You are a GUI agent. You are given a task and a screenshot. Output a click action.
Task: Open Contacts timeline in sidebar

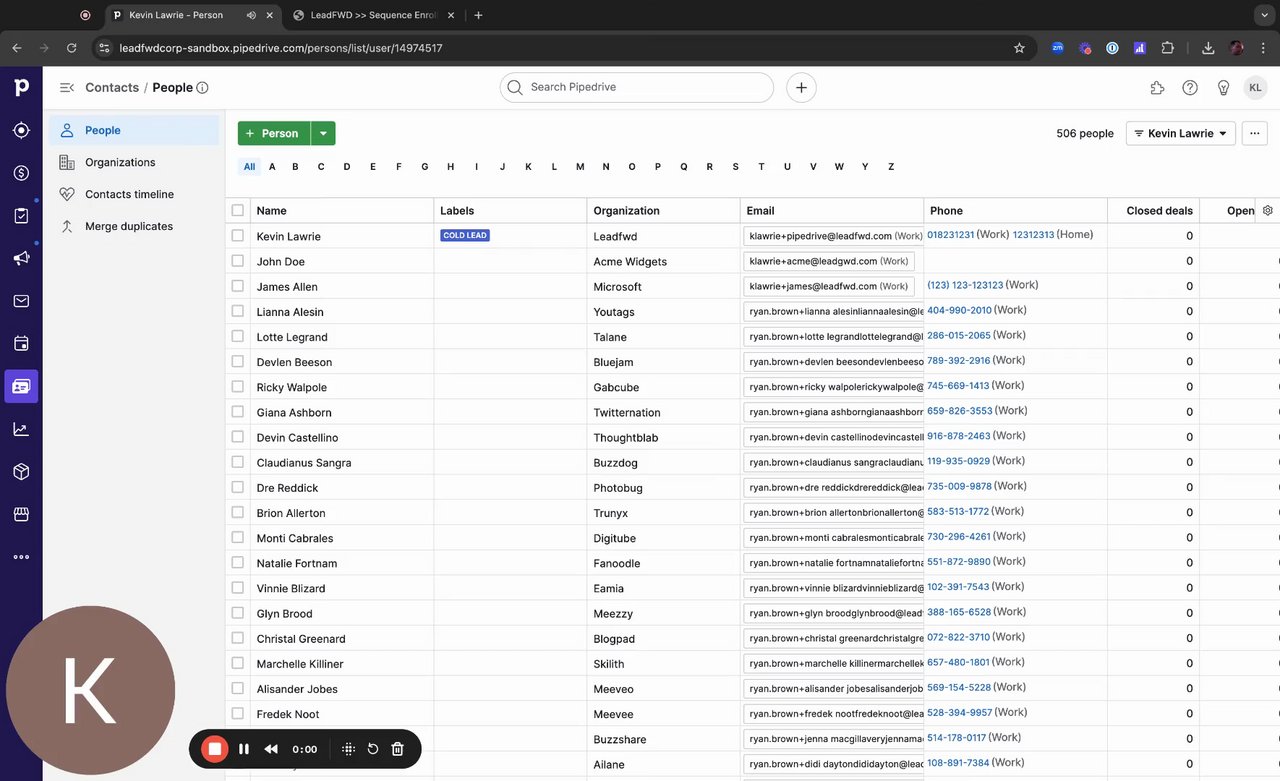[x=134, y=194]
